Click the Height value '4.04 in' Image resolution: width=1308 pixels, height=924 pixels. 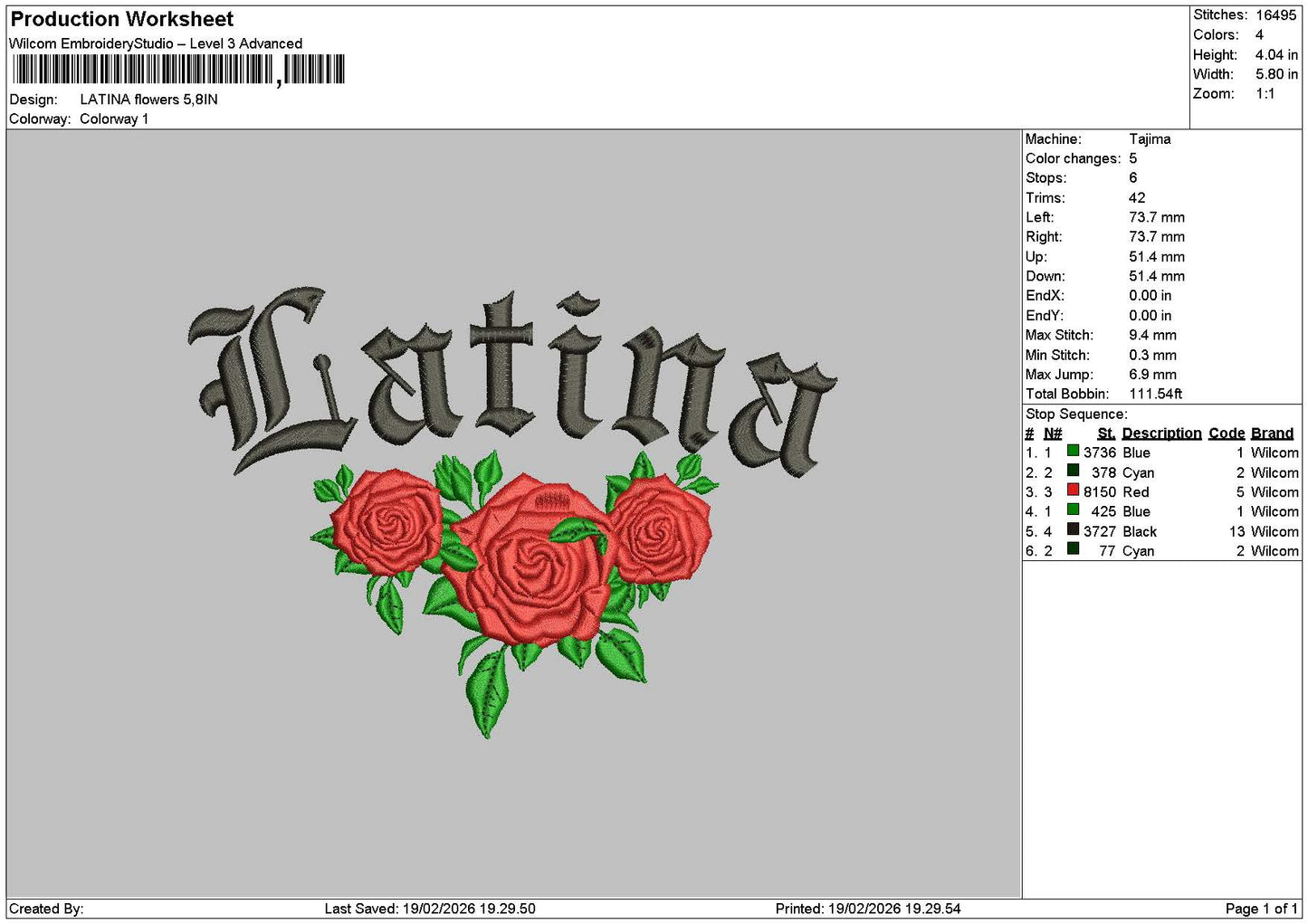point(1276,54)
